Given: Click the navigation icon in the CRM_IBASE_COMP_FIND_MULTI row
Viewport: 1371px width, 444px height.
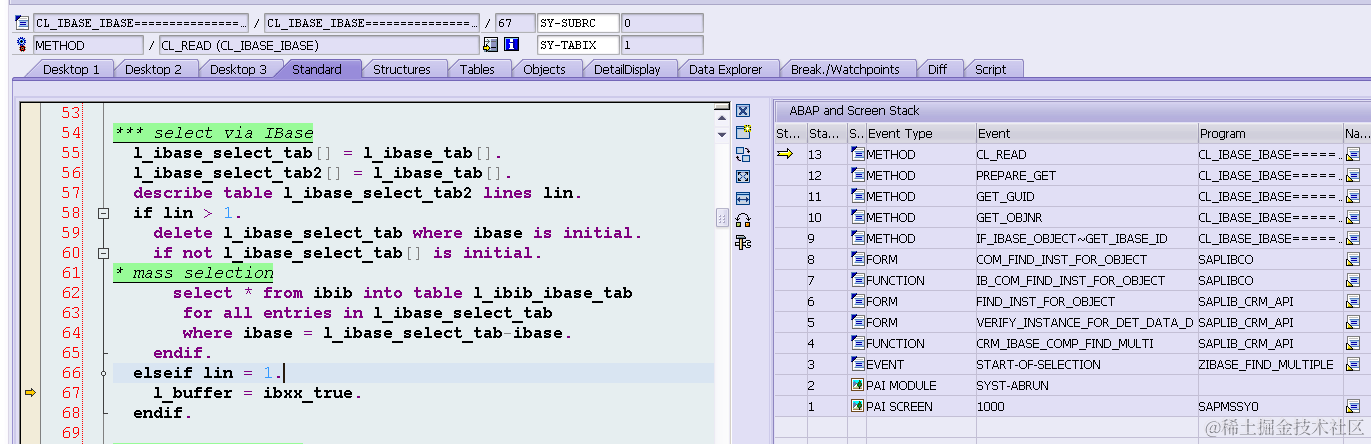Looking at the screenshot, I should click(x=1353, y=343).
